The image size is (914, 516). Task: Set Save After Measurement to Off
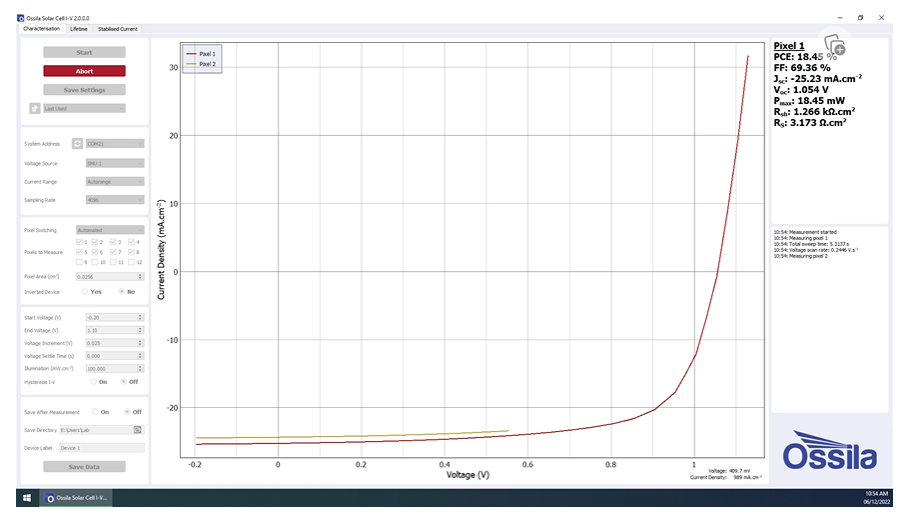127,412
